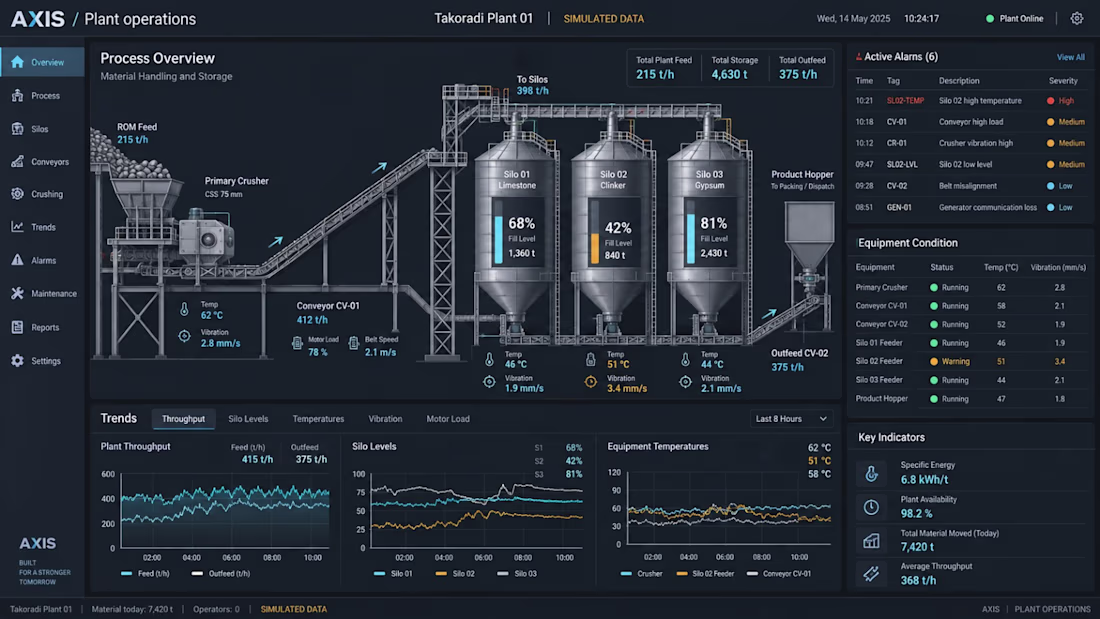Click the Plant Throughput chart

click(224, 511)
